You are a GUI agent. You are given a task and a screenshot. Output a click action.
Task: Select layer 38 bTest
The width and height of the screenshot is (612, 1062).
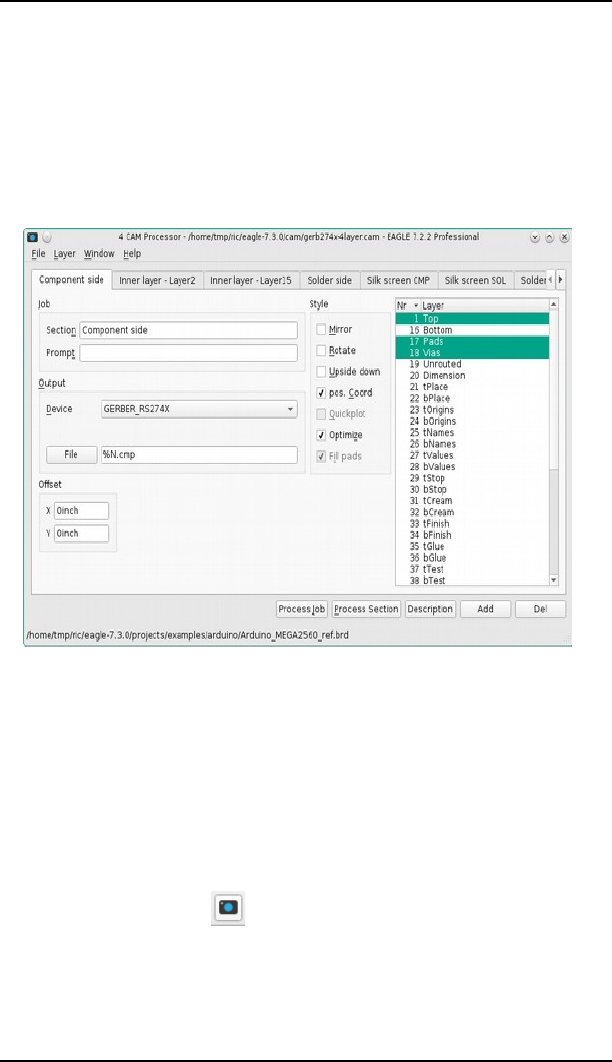click(473, 580)
